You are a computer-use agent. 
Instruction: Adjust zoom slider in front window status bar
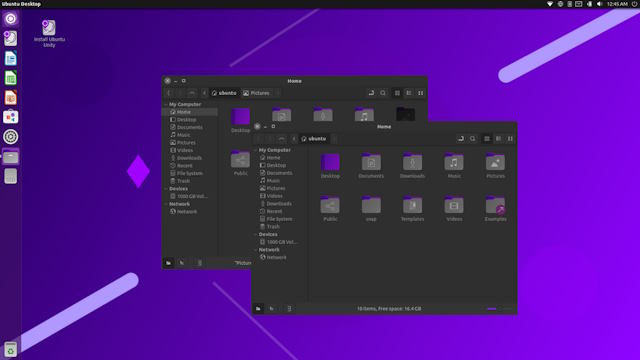[x=500, y=309]
